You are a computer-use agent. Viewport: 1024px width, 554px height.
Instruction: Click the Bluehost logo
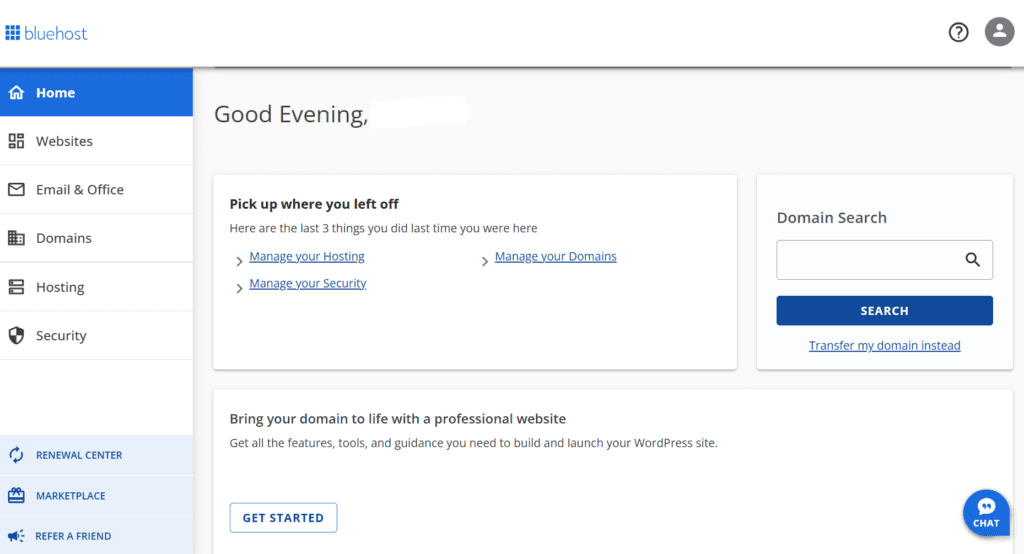pyautogui.click(x=46, y=33)
